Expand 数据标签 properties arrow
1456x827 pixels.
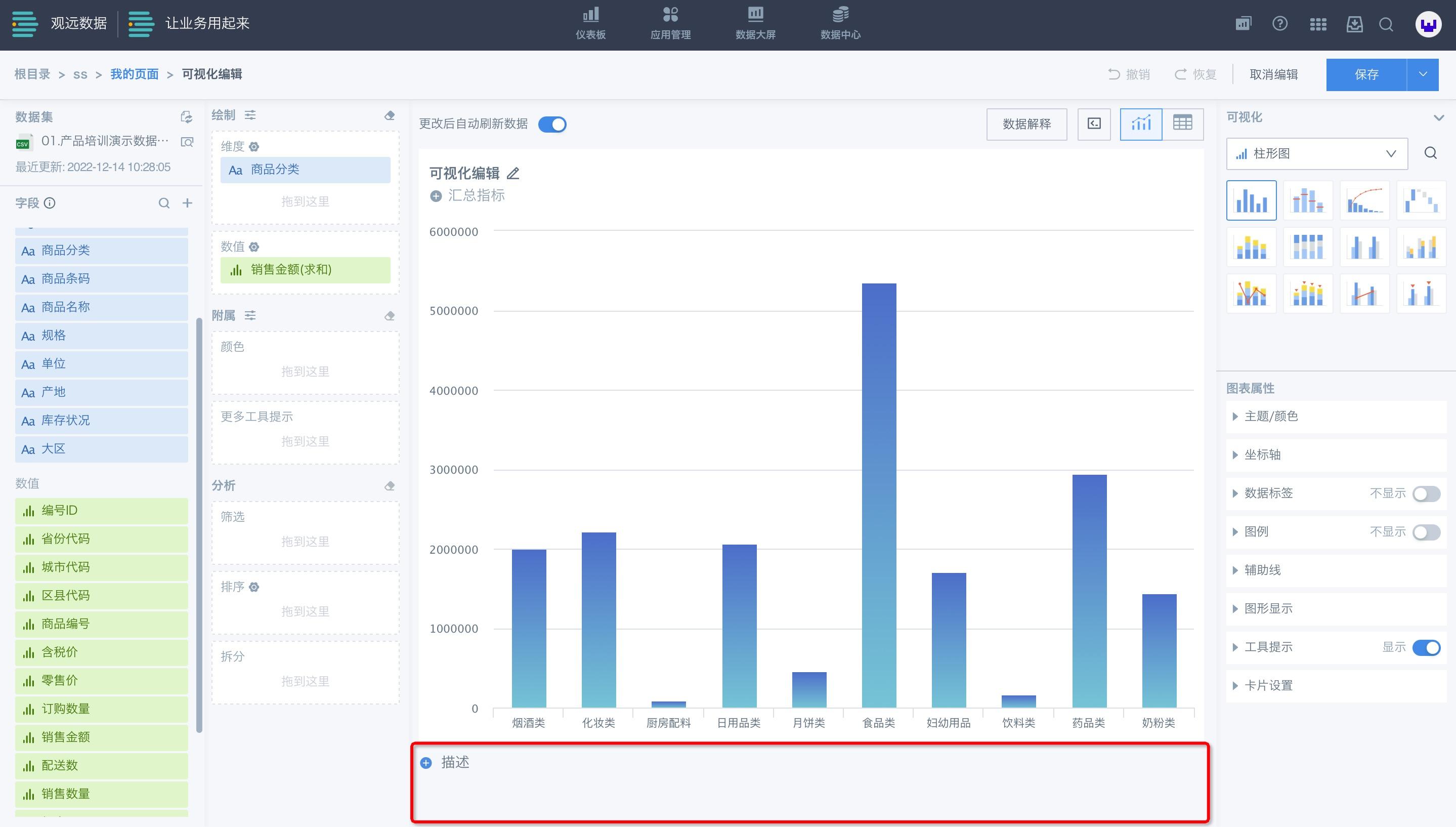[1235, 493]
